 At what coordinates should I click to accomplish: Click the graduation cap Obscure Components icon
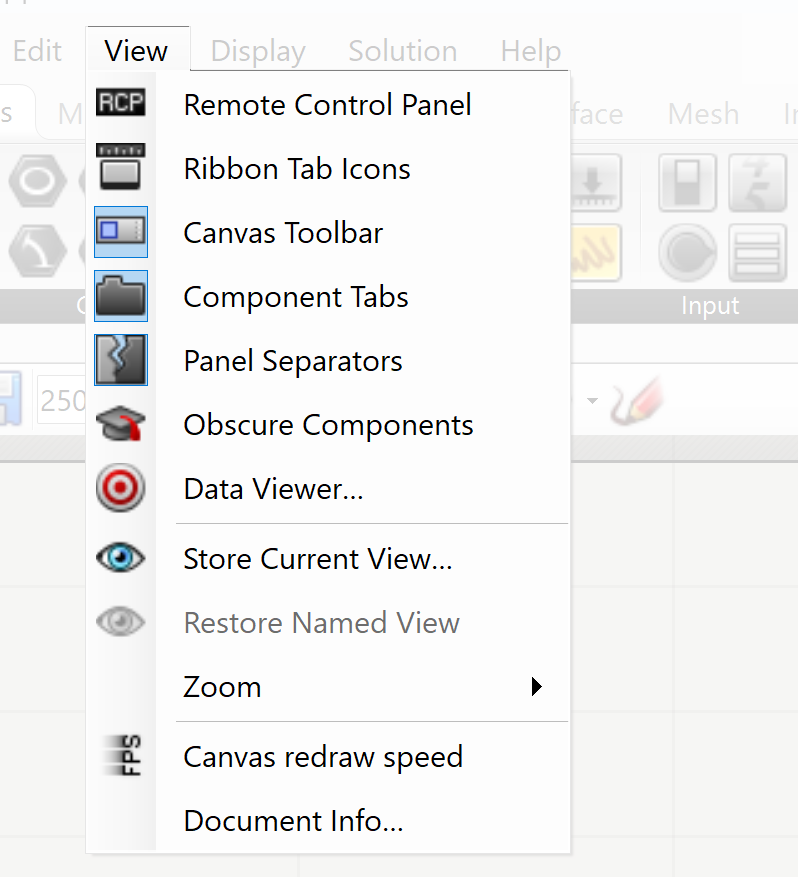121,425
